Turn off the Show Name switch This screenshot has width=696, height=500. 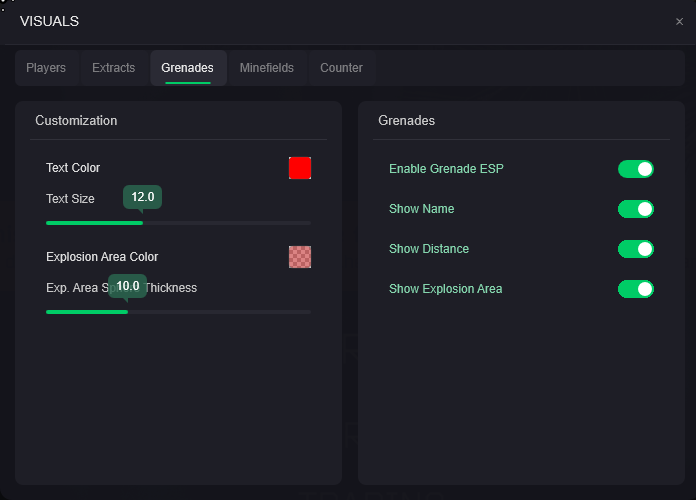pyautogui.click(x=635, y=209)
